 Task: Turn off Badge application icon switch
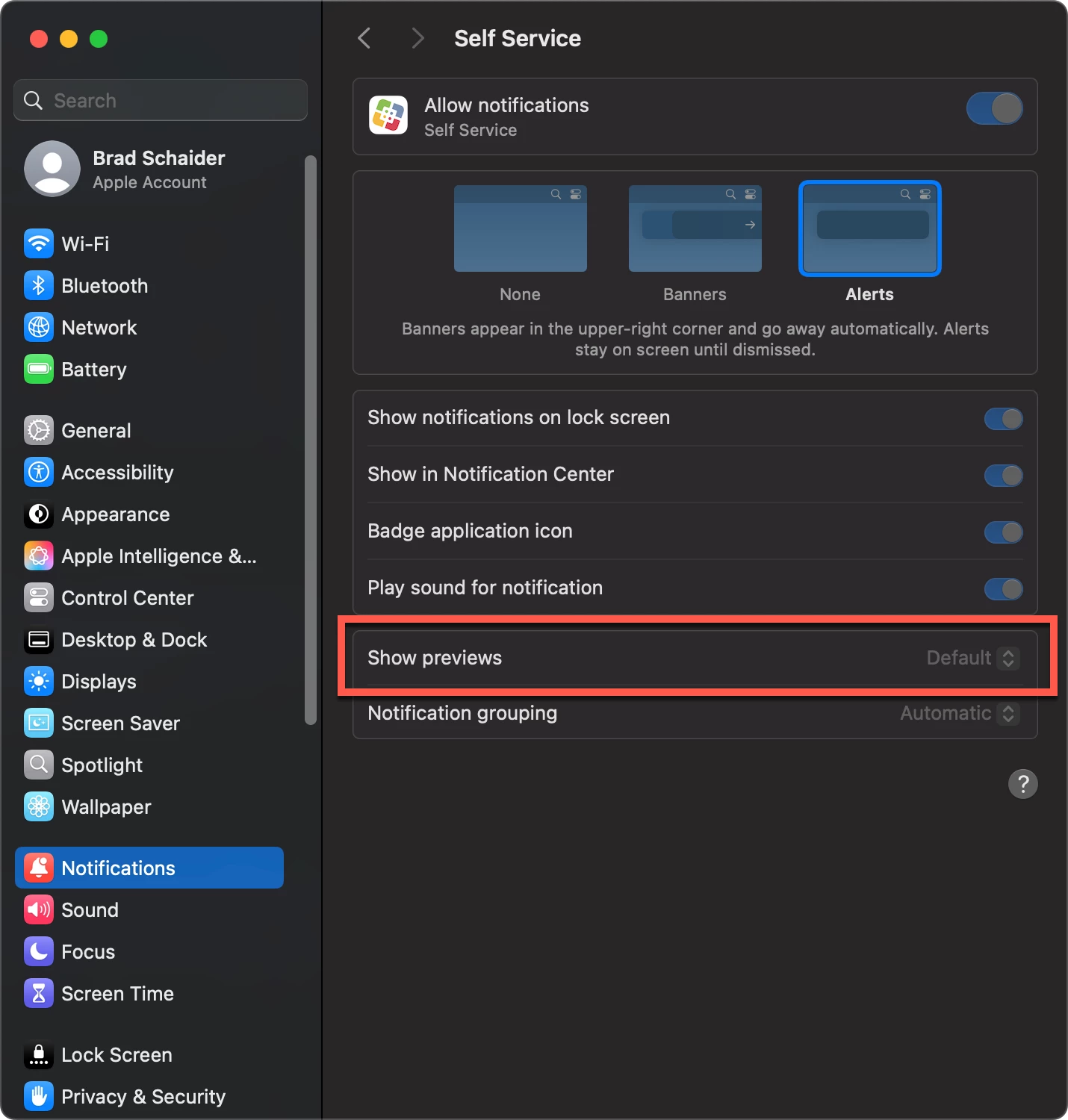tap(1004, 532)
